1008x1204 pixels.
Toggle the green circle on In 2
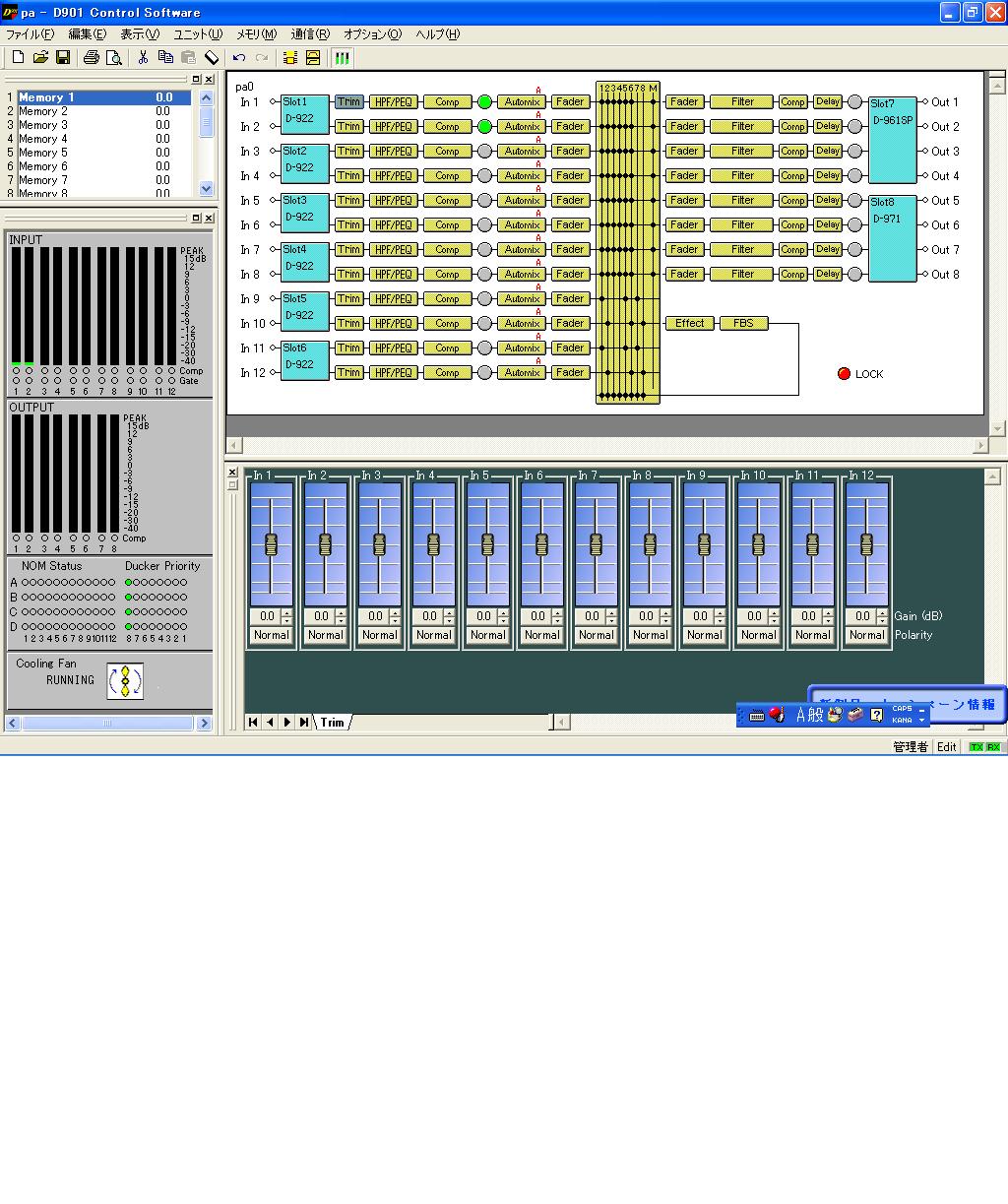click(484, 126)
